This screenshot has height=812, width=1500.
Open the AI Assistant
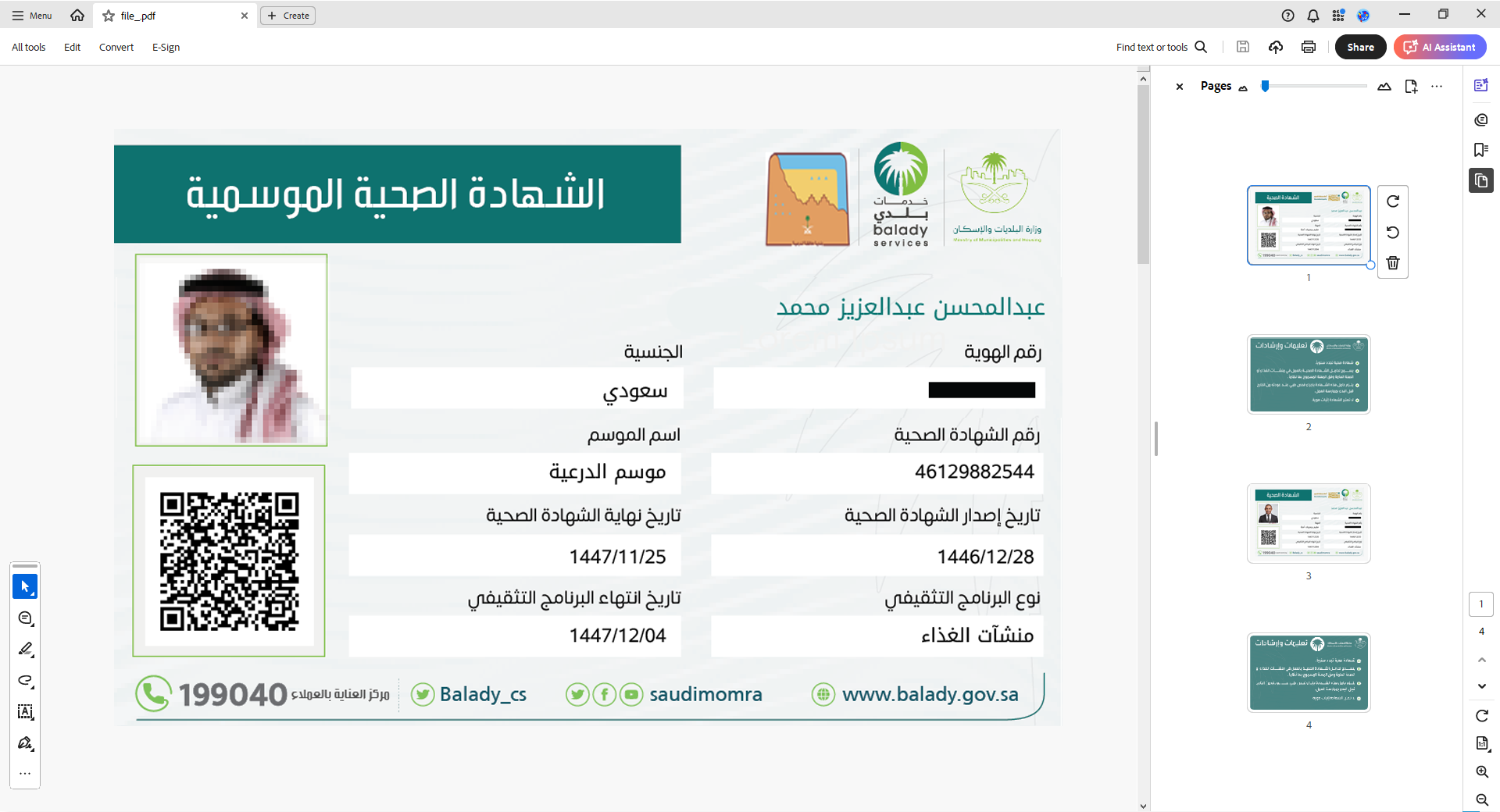[x=1440, y=47]
